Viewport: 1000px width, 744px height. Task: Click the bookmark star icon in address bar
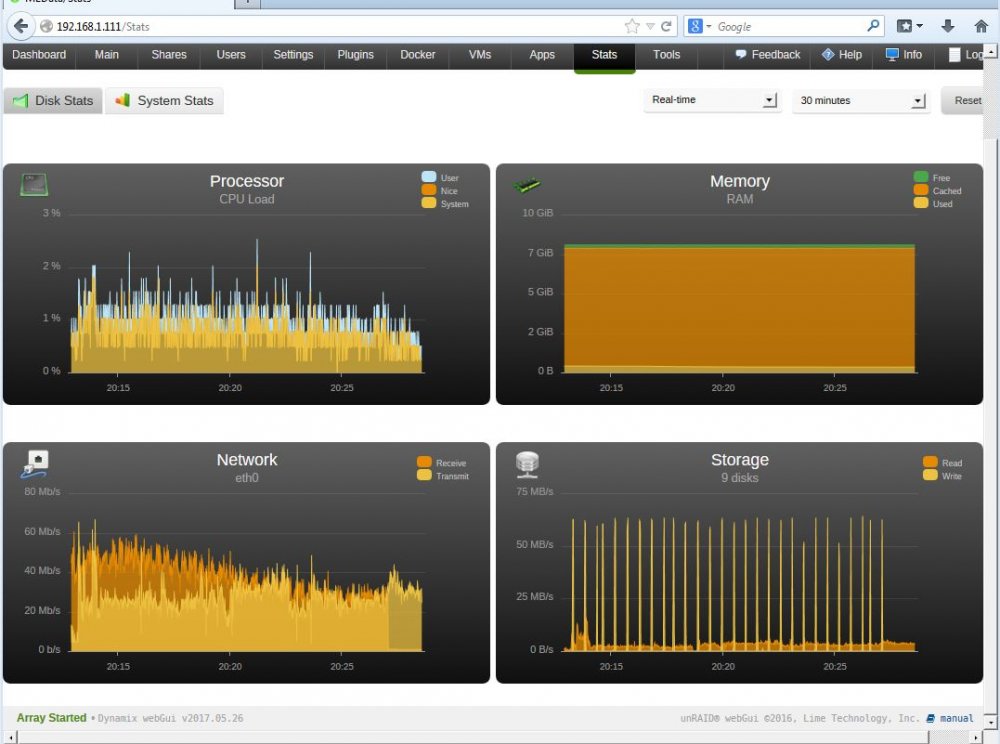[631, 26]
